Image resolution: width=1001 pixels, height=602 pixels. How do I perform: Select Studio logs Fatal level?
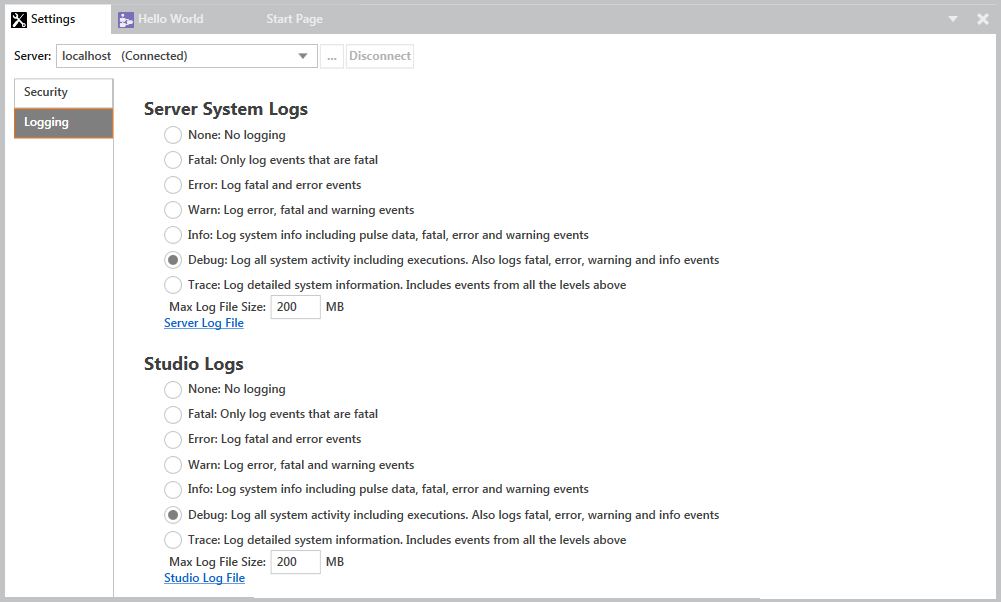click(173, 414)
